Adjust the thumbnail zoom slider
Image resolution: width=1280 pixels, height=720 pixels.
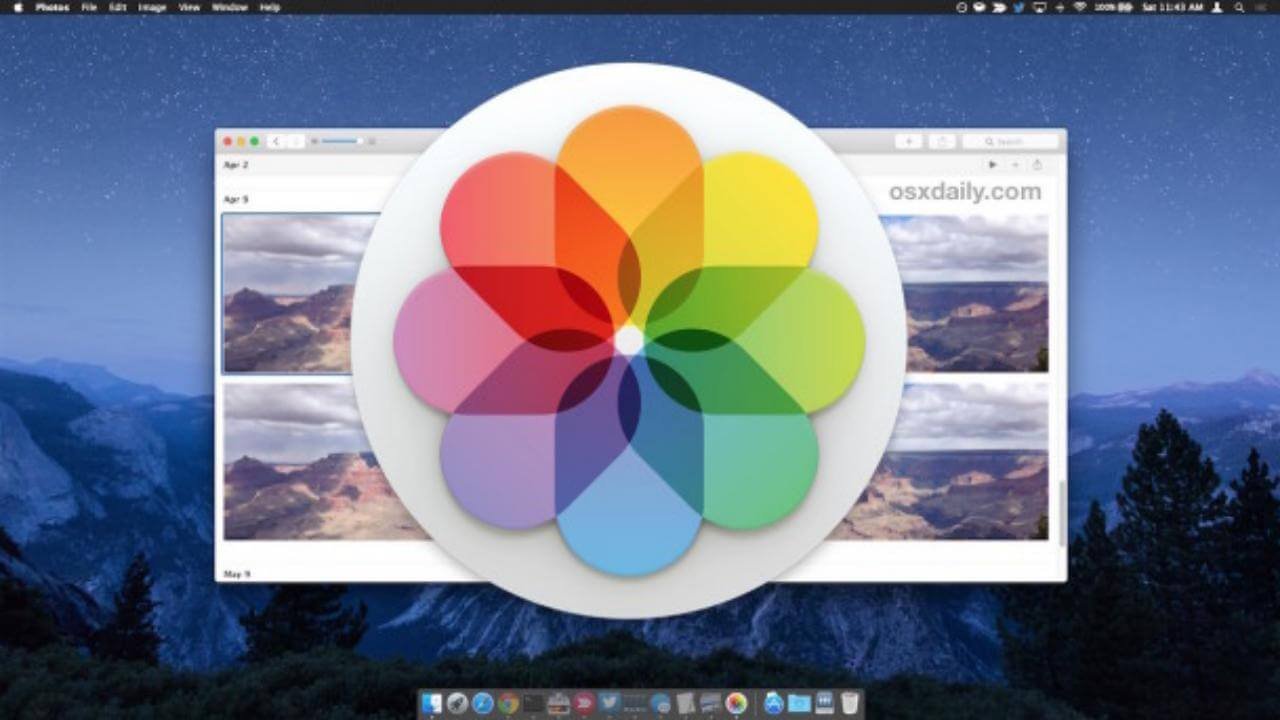pos(343,141)
